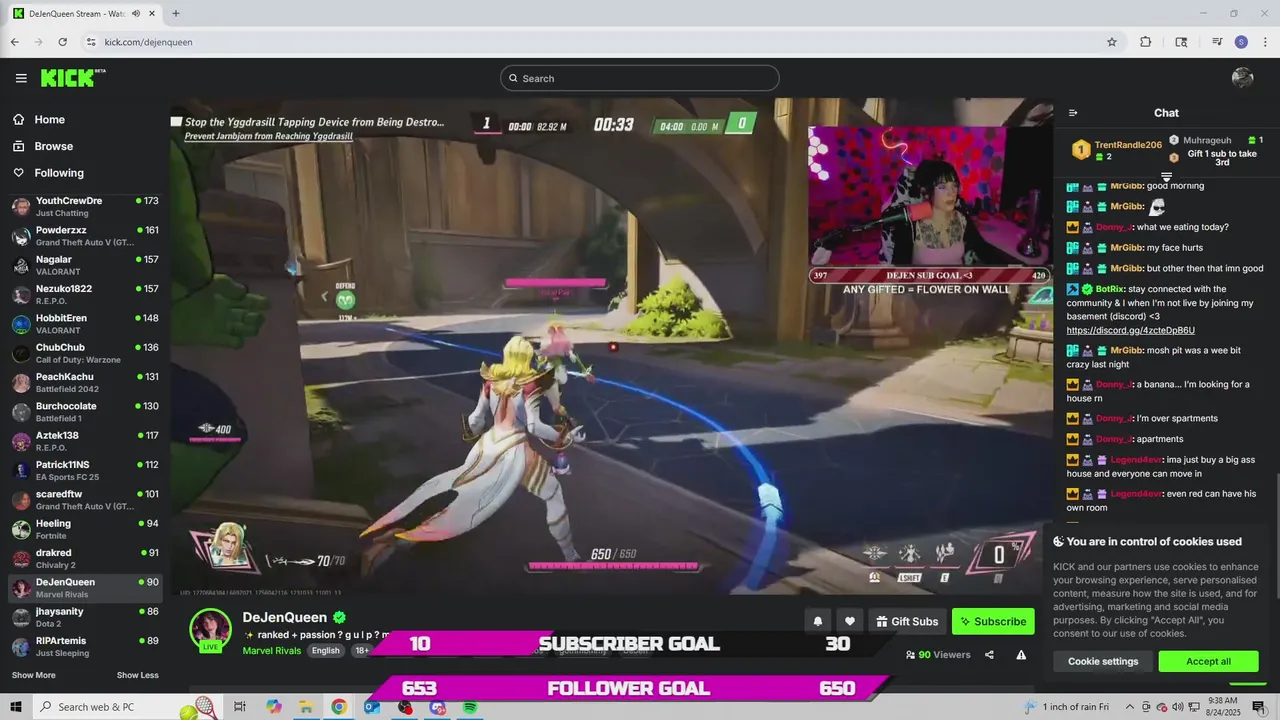Image resolution: width=1280 pixels, height=720 pixels.
Task: Open Windows notification center
Action: click(1259, 707)
